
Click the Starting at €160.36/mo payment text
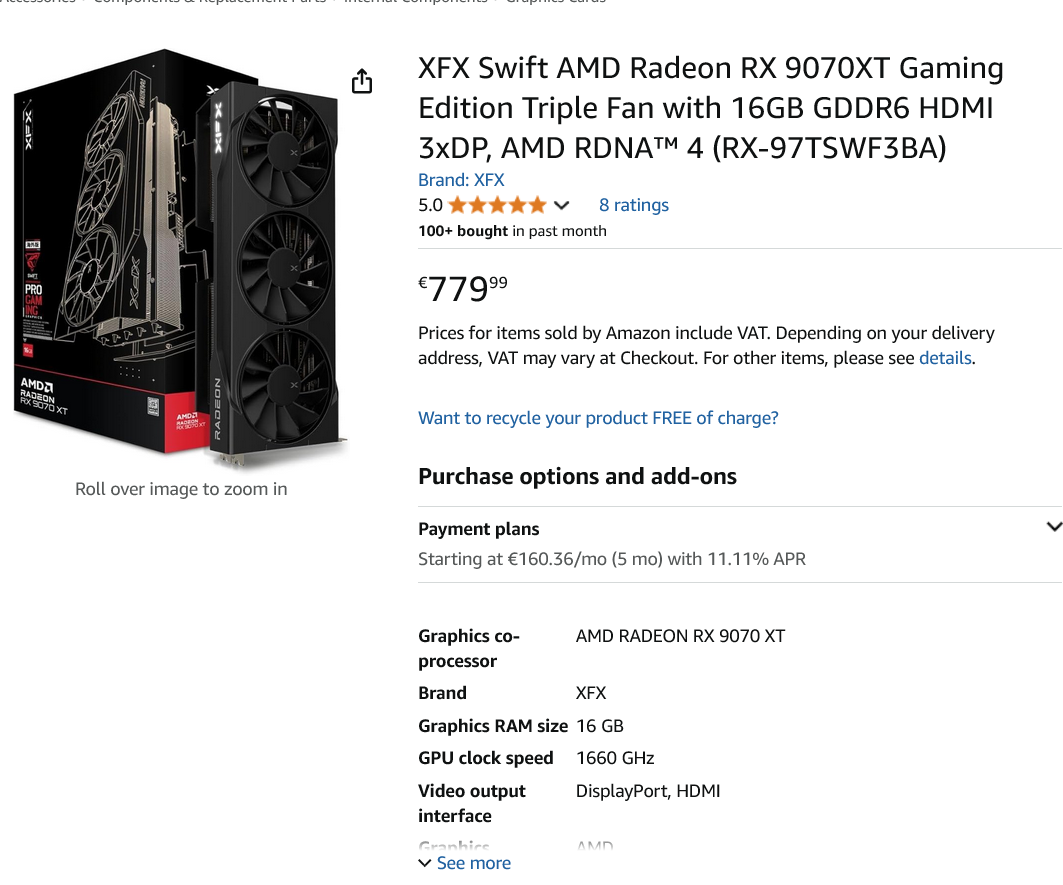click(611, 559)
